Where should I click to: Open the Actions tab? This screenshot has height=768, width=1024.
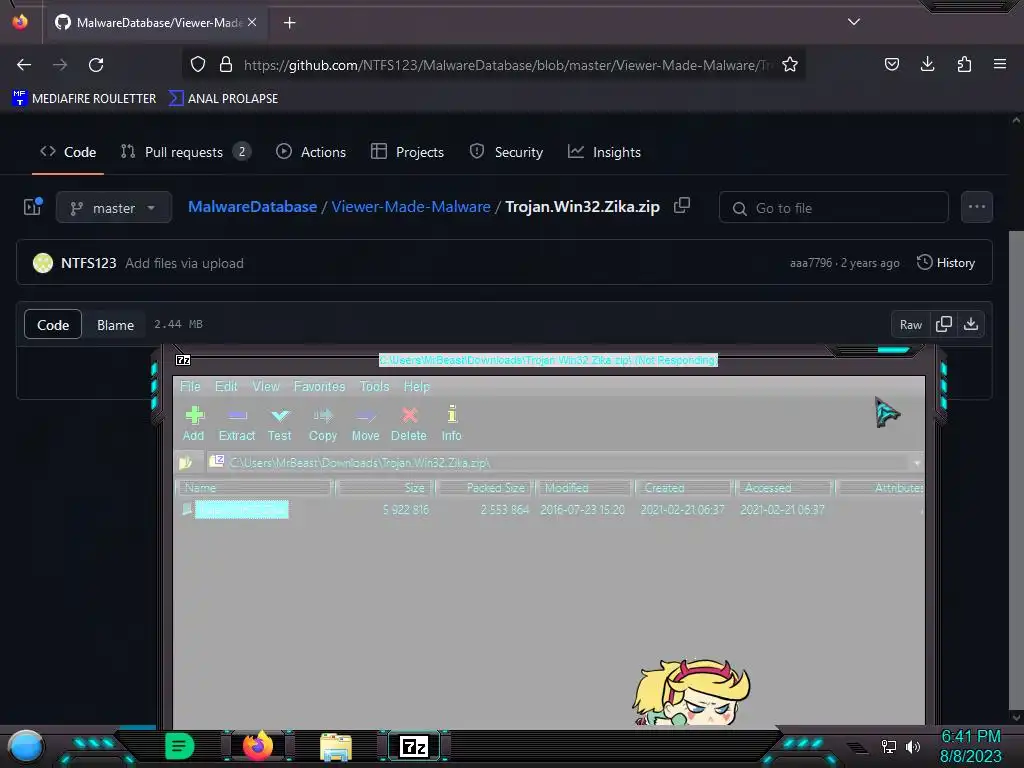pyautogui.click(x=311, y=152)
